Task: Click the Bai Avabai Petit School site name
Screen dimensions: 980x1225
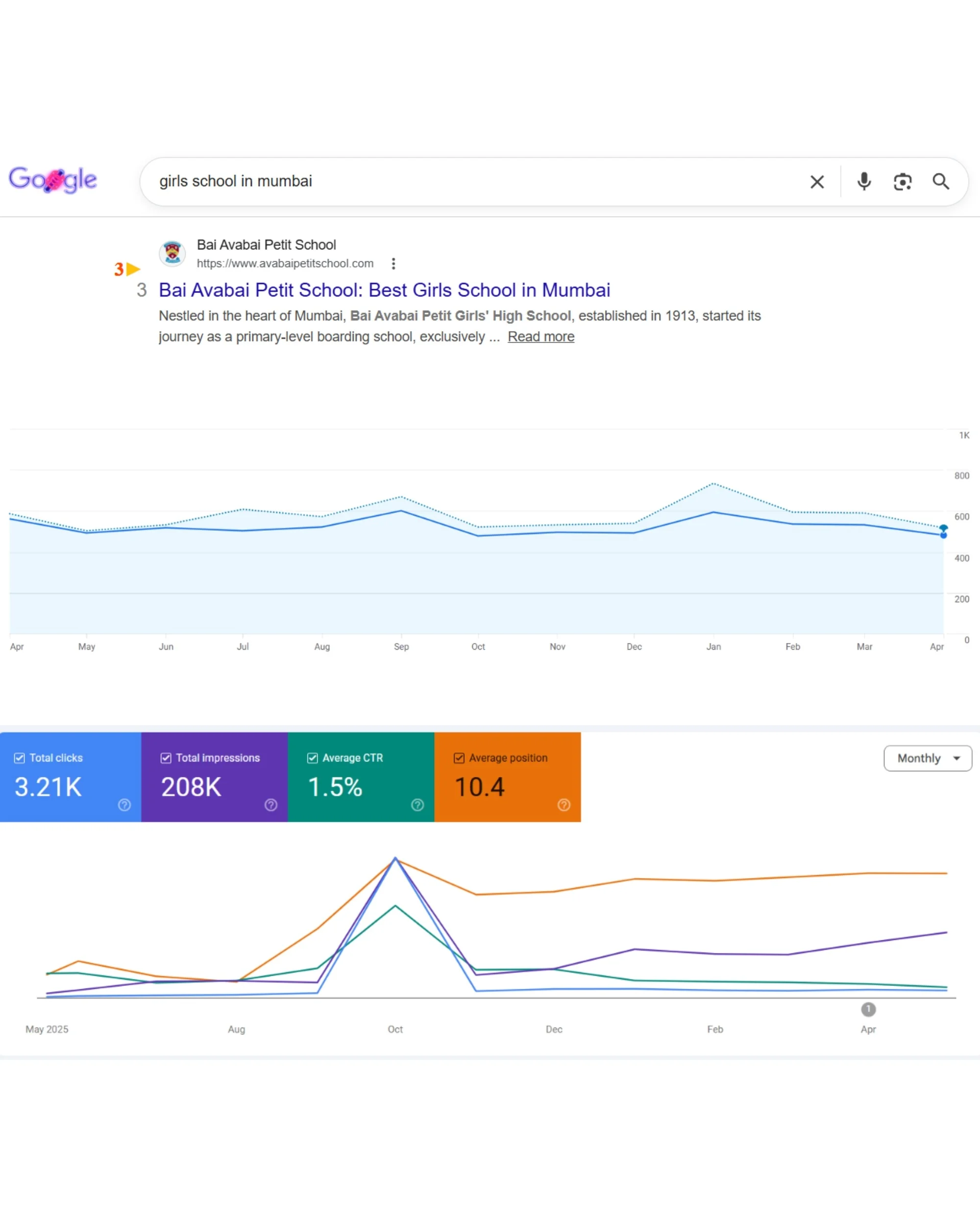Action: [267, 245]
